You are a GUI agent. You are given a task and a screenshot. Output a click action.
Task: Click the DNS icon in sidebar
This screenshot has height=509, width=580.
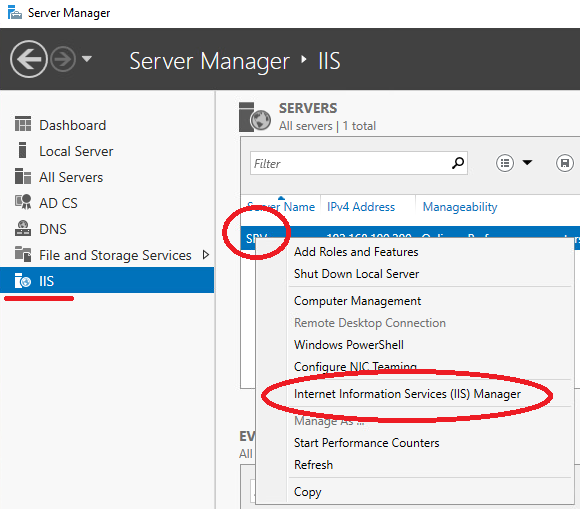[x=23, y=228]
